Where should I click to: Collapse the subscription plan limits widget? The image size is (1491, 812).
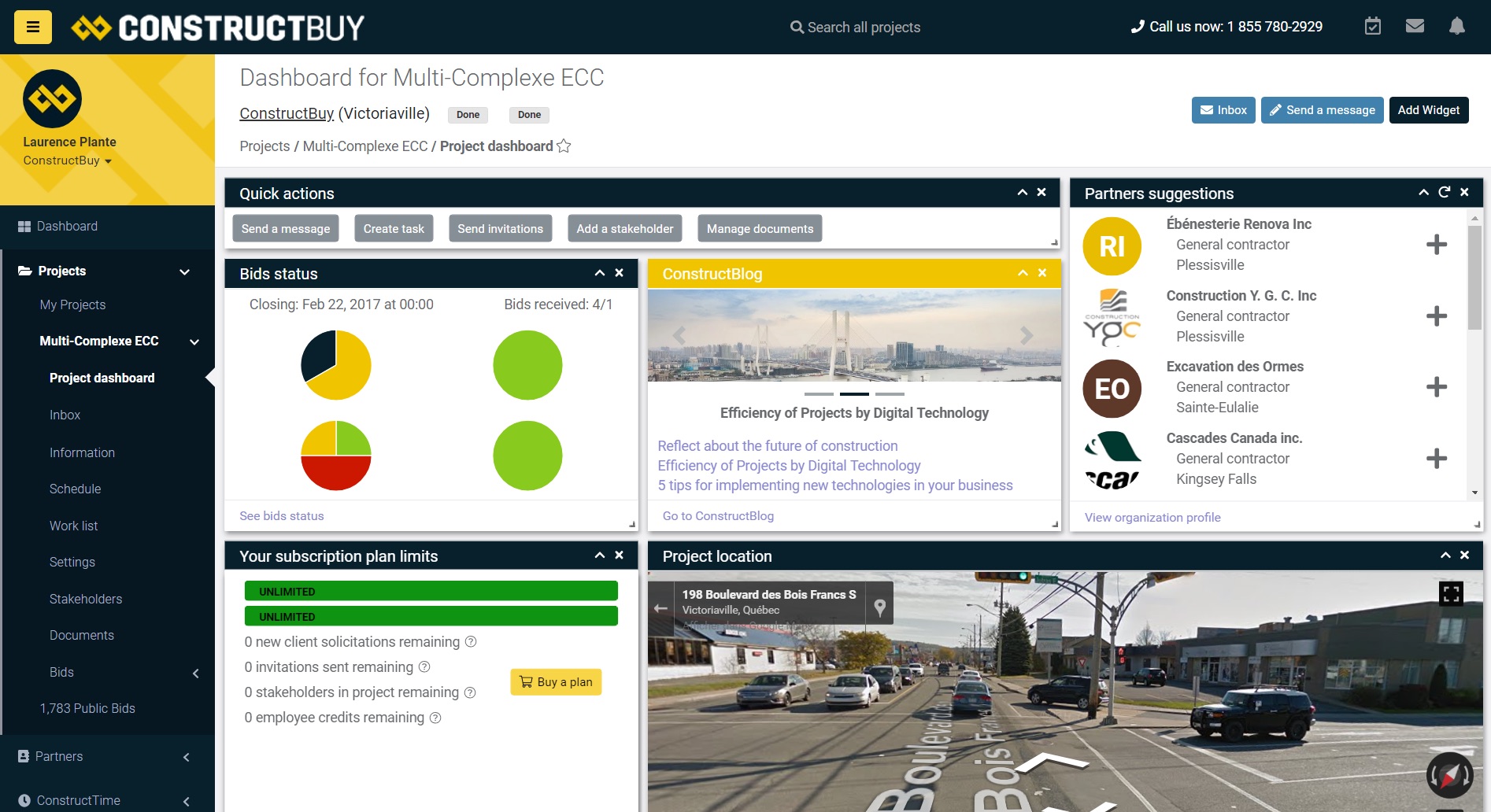pos(600,555)
